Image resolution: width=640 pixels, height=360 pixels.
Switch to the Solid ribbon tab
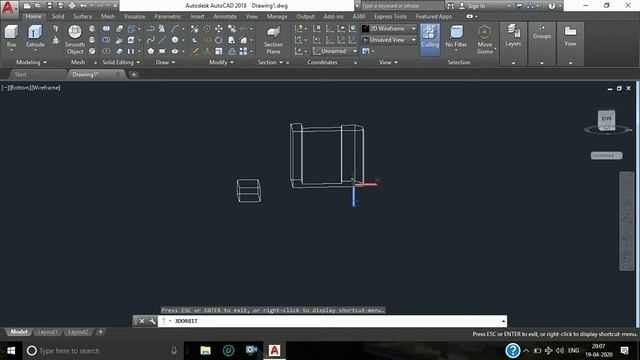(58, 16)
